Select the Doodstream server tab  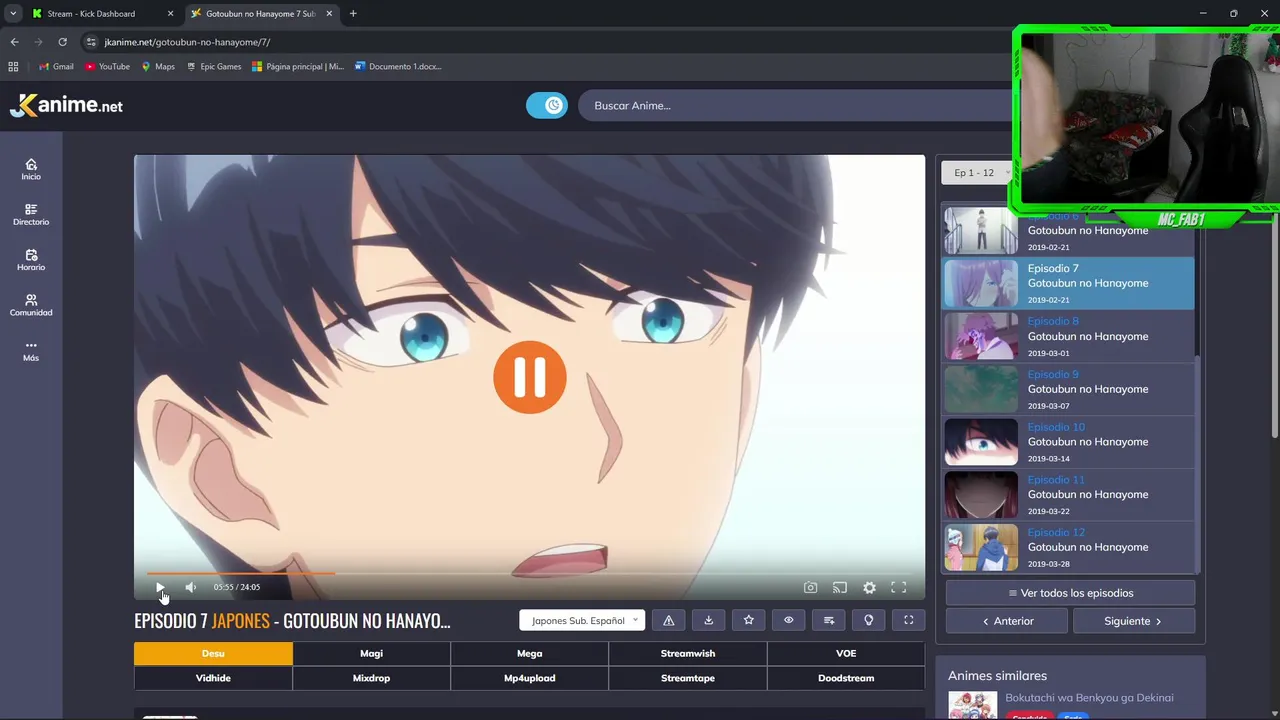coord(846,678)
